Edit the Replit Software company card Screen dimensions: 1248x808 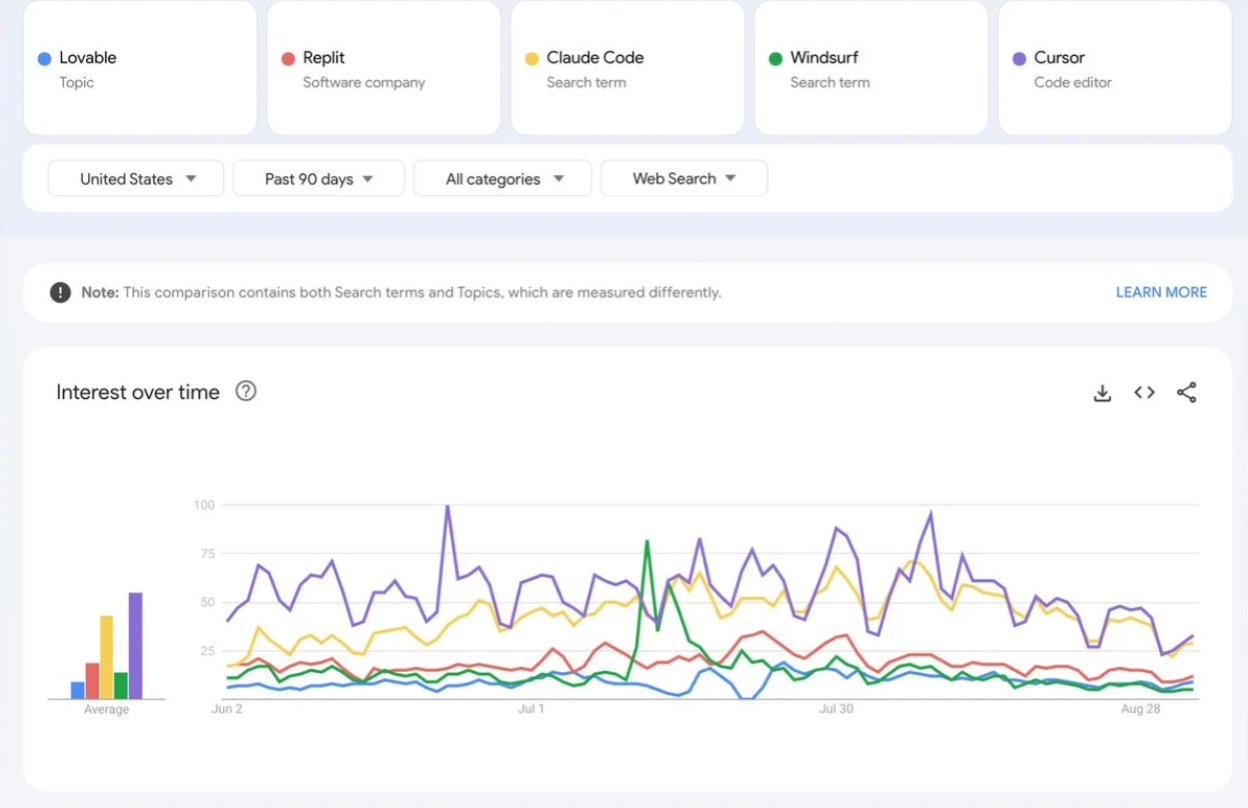(384, 68)
